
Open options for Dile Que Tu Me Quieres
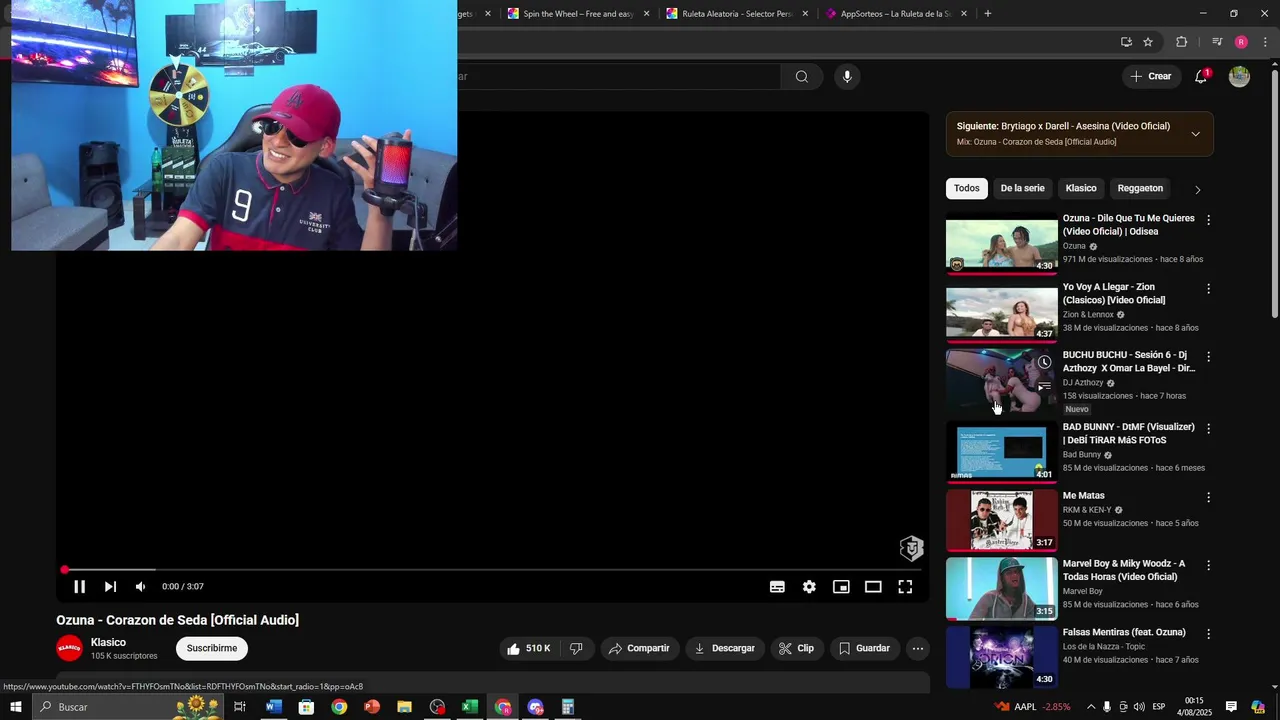(1208, 220)
